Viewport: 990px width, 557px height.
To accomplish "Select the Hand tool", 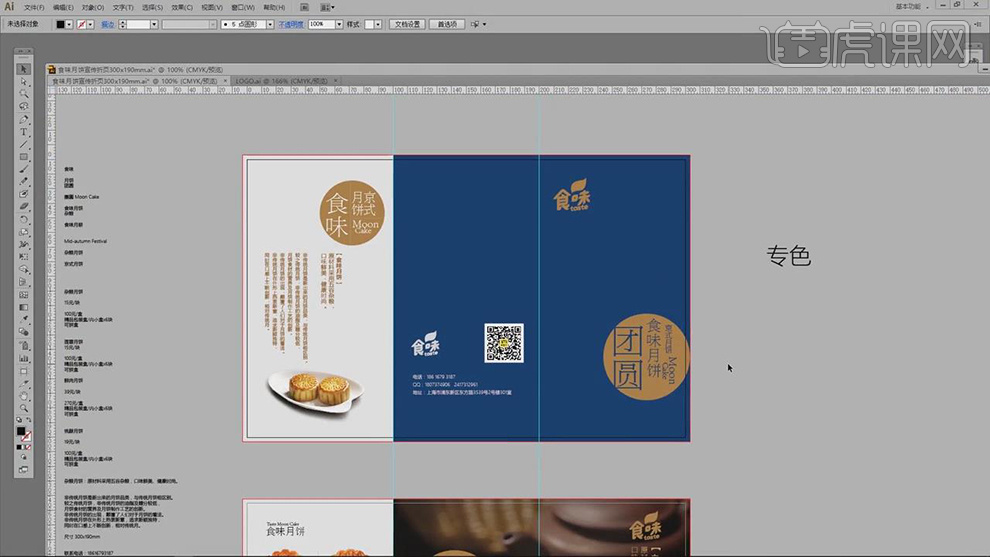I will 23,396.
